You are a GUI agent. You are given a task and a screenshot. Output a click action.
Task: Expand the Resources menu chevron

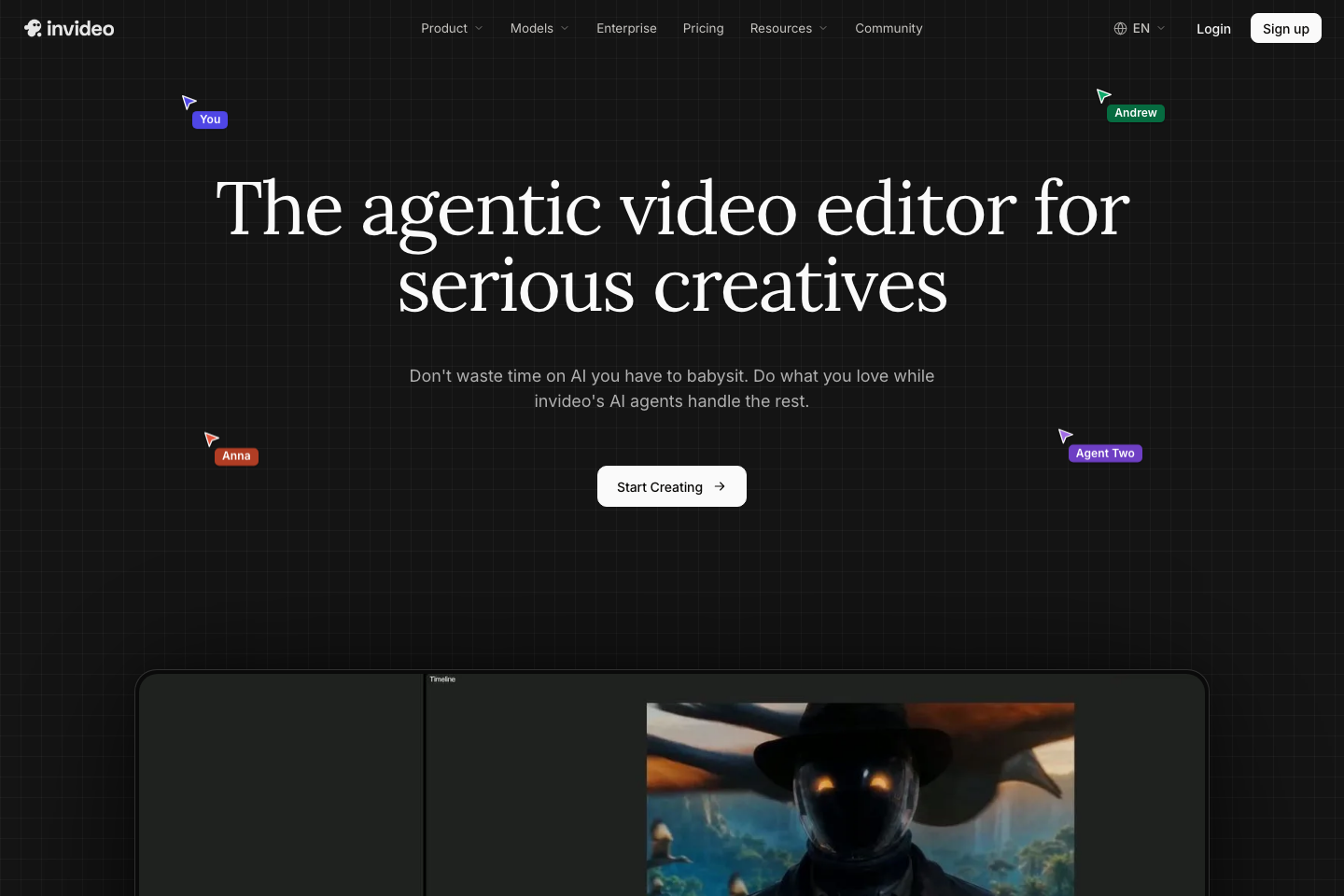(823, 29)
